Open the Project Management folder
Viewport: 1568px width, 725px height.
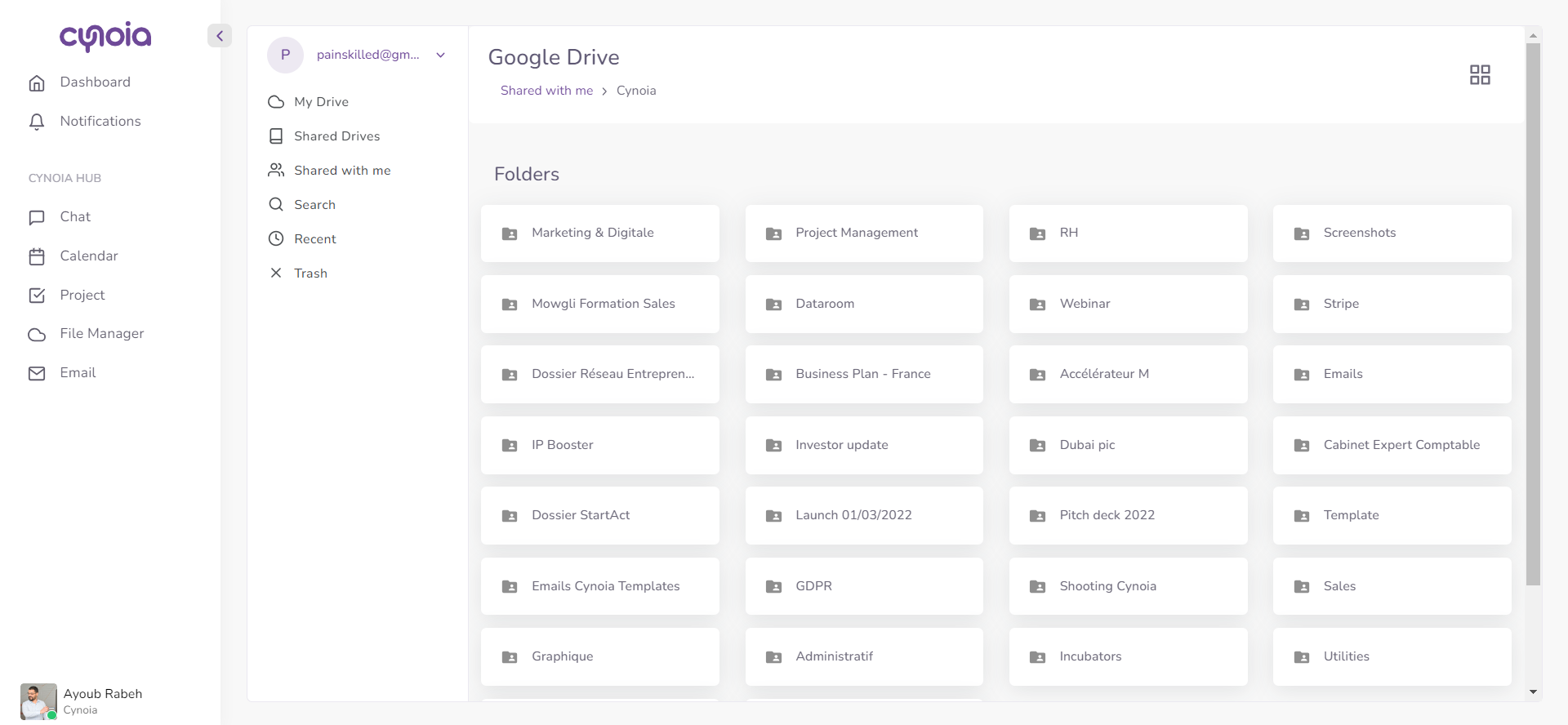864,234
